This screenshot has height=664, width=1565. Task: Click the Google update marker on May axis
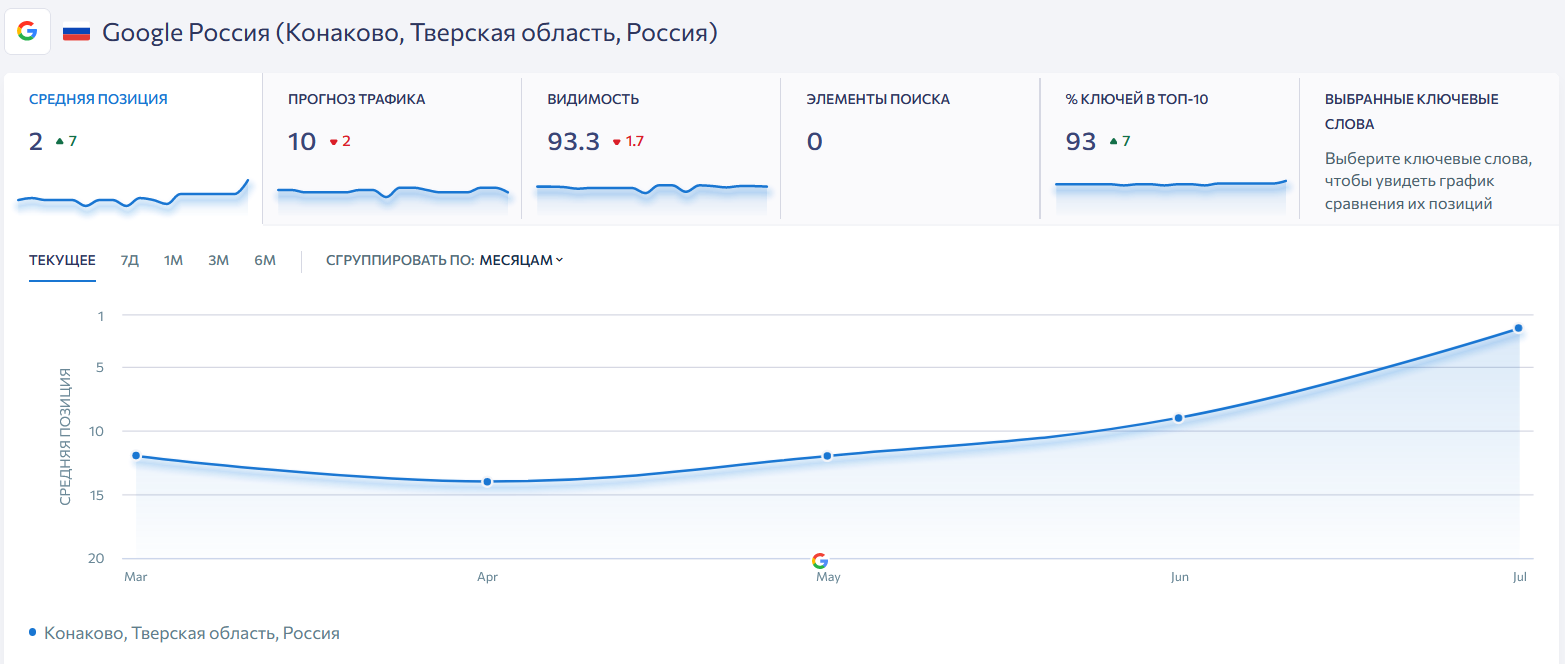tap(820, 561)
